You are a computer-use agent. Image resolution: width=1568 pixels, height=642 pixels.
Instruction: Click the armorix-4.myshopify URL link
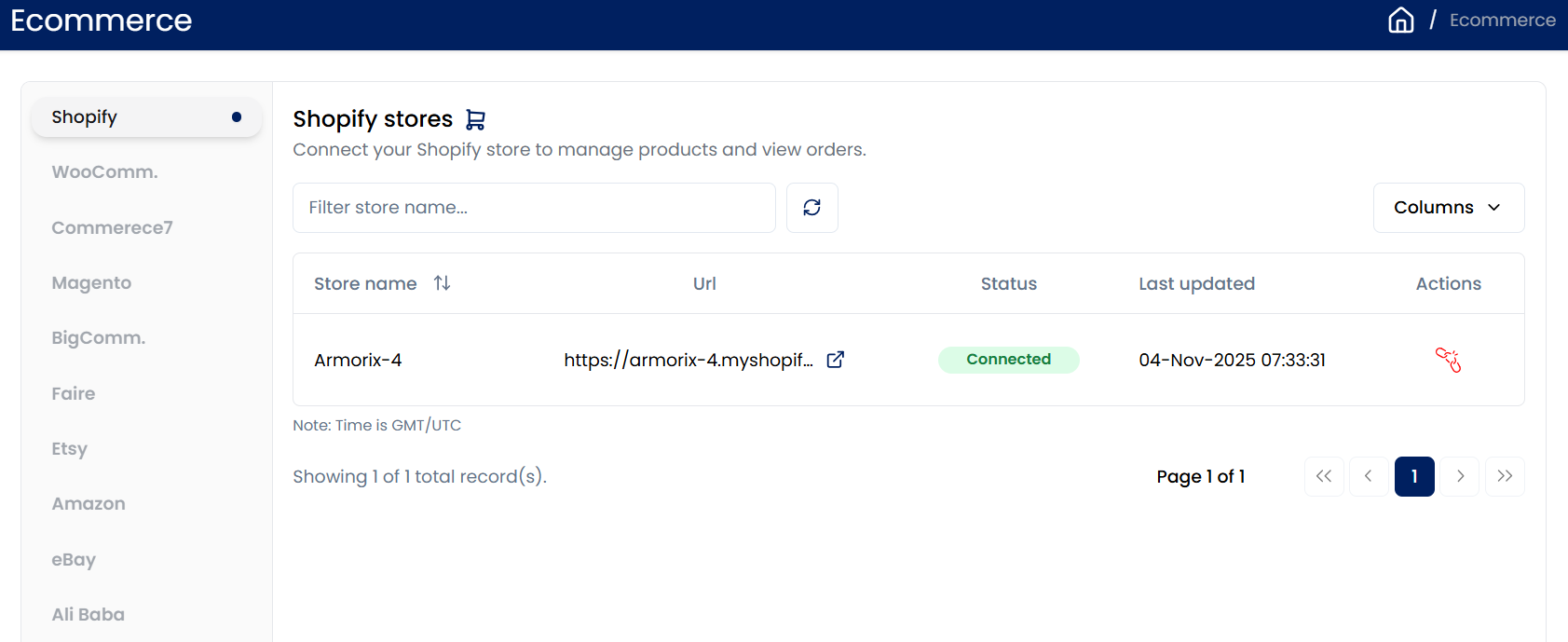click(688, 361)
